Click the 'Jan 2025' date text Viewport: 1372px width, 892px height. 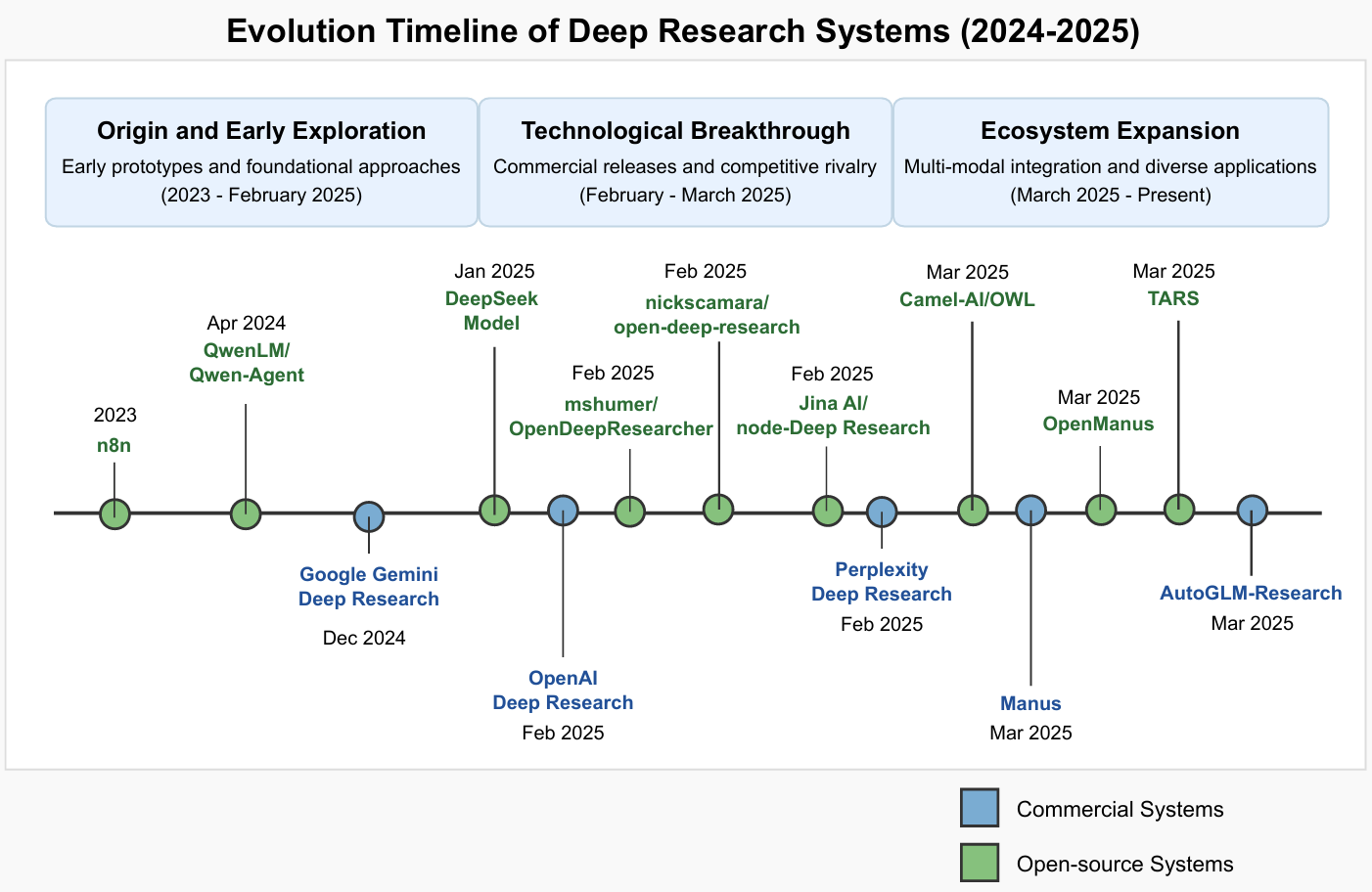pos(494,272)
